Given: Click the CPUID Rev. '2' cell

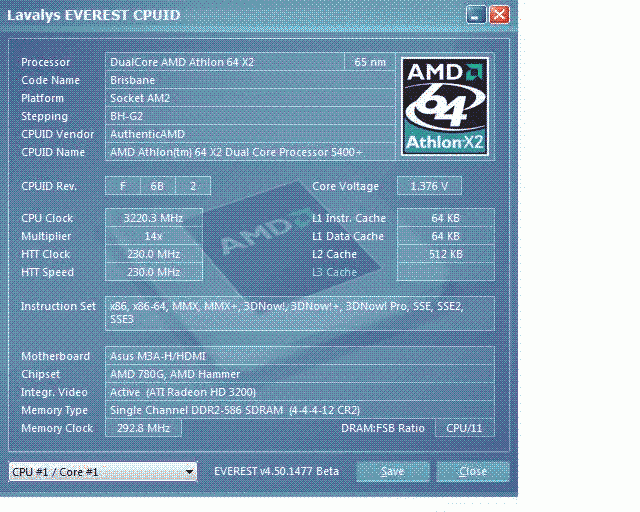Looking at the screenshot, I should pos(193,186).
